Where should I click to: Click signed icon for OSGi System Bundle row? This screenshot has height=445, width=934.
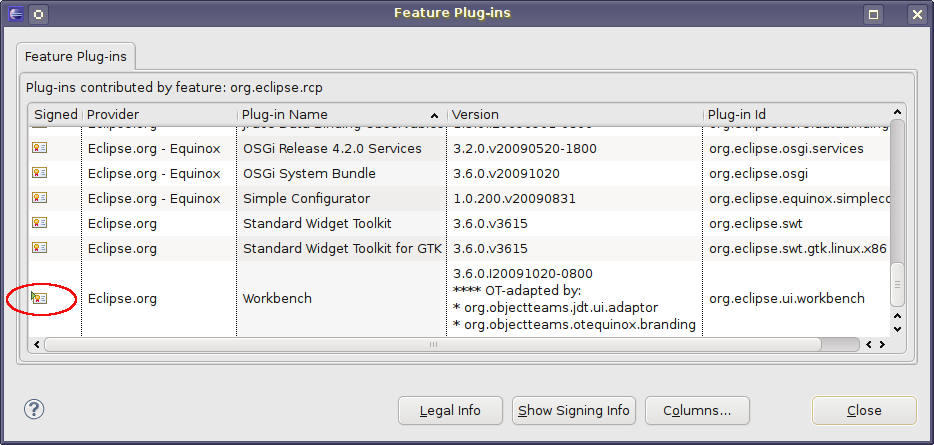point(39,173)
